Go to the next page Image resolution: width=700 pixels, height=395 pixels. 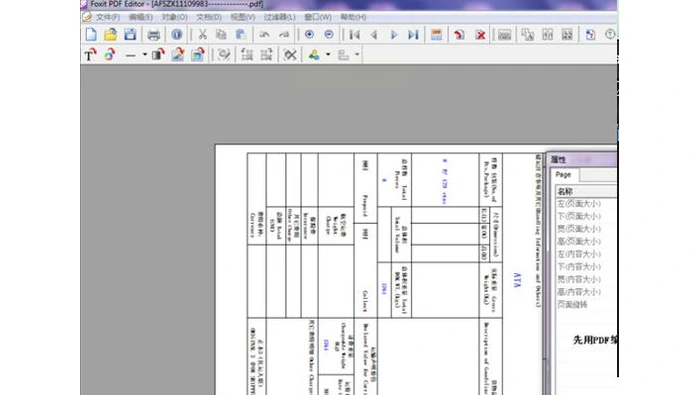[x=394, y=34]
